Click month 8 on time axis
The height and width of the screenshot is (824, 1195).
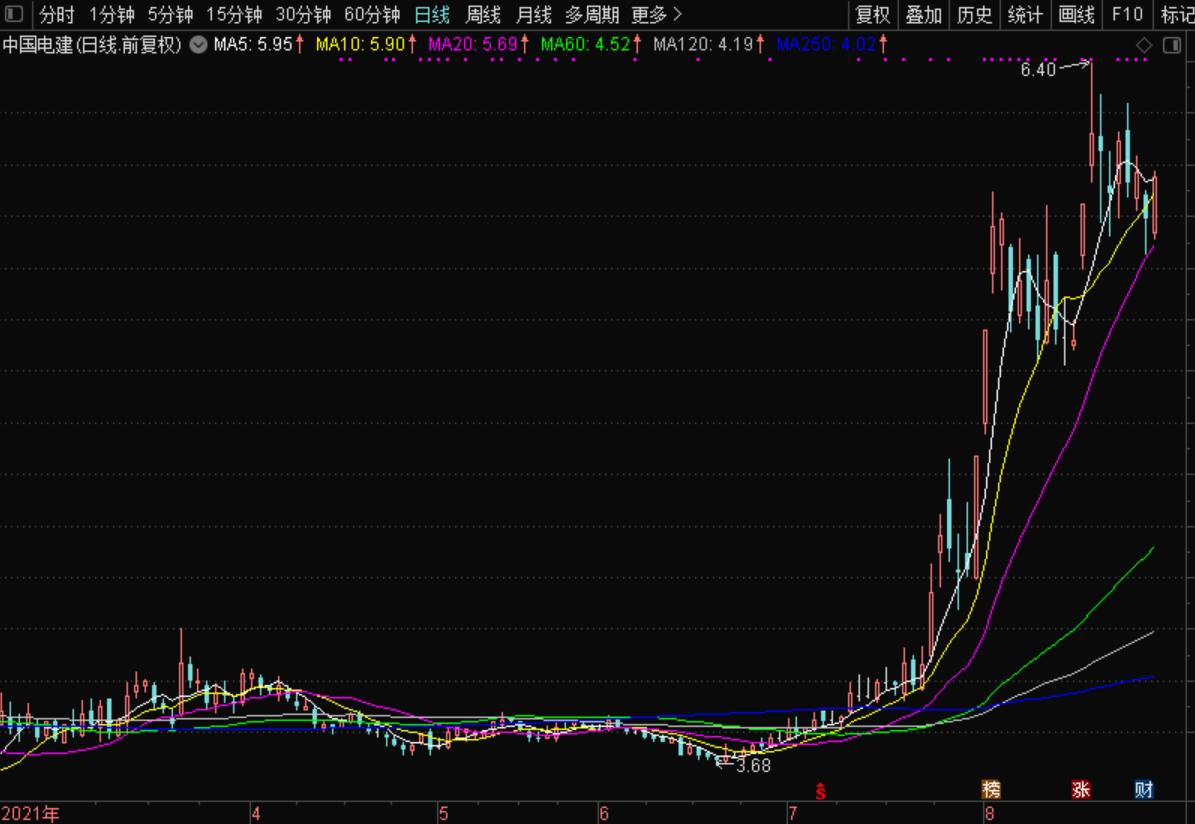coord(989,814)
